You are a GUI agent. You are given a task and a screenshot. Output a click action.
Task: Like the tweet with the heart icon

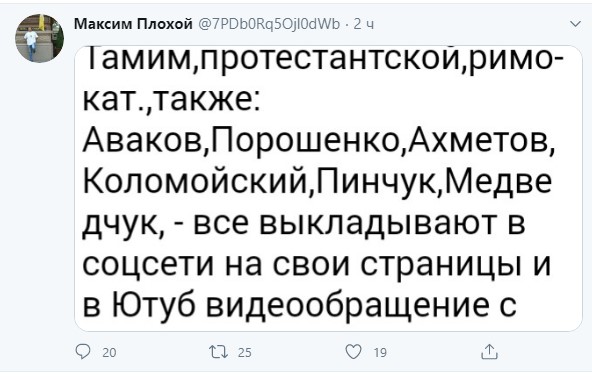pyautogui.click(x=353, y=352)
